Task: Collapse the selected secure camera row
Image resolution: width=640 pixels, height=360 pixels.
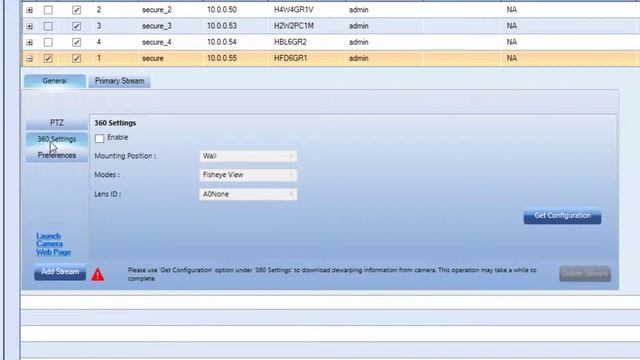Action: [x=29, y=59]
